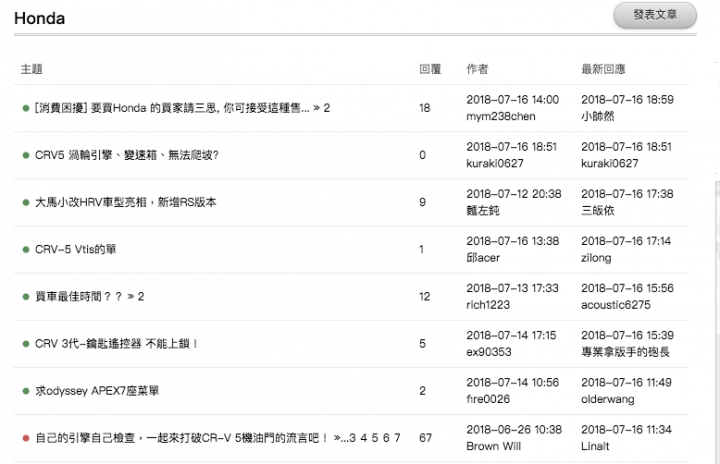Click green status dot beside CRV 3代 thread

[26, 344]
